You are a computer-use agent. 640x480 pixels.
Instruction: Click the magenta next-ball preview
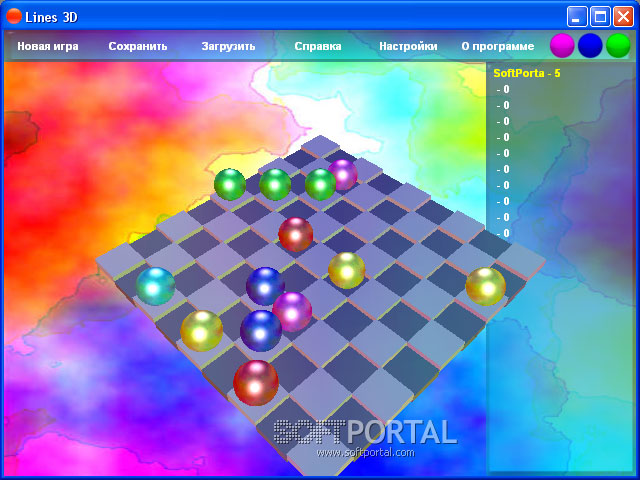(562, 45)
